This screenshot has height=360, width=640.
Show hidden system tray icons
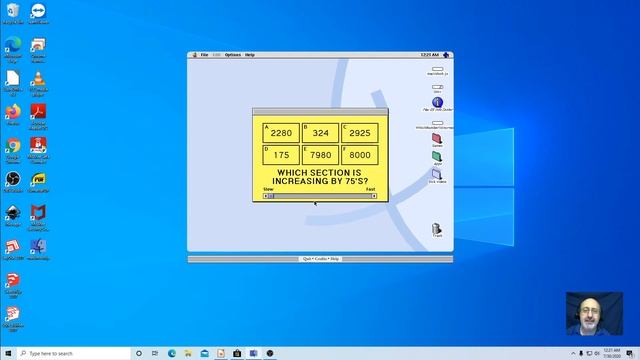(573, 353)
